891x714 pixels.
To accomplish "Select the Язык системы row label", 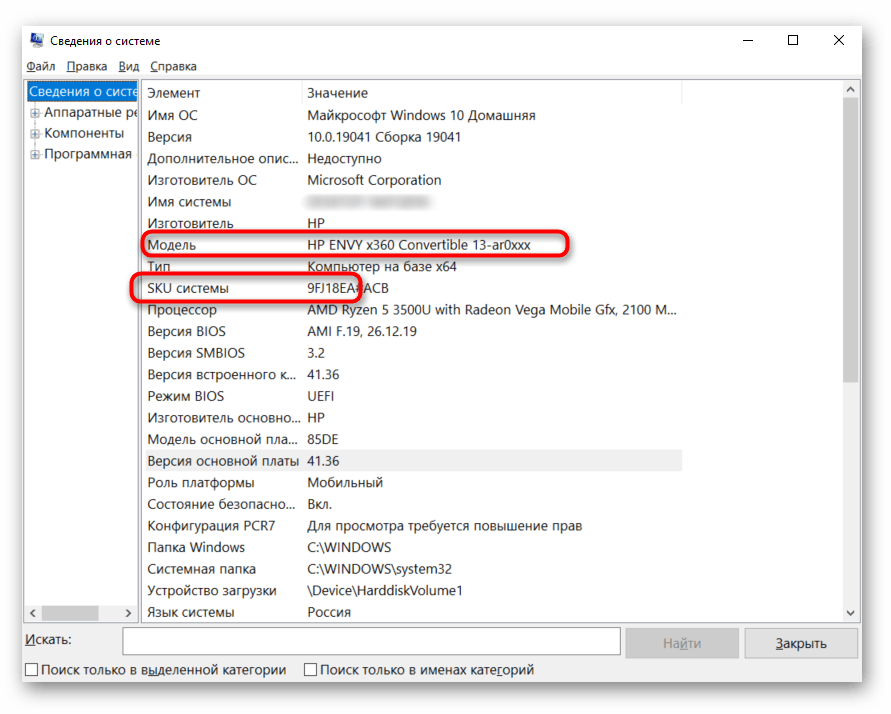I will [x=191, y=612].
